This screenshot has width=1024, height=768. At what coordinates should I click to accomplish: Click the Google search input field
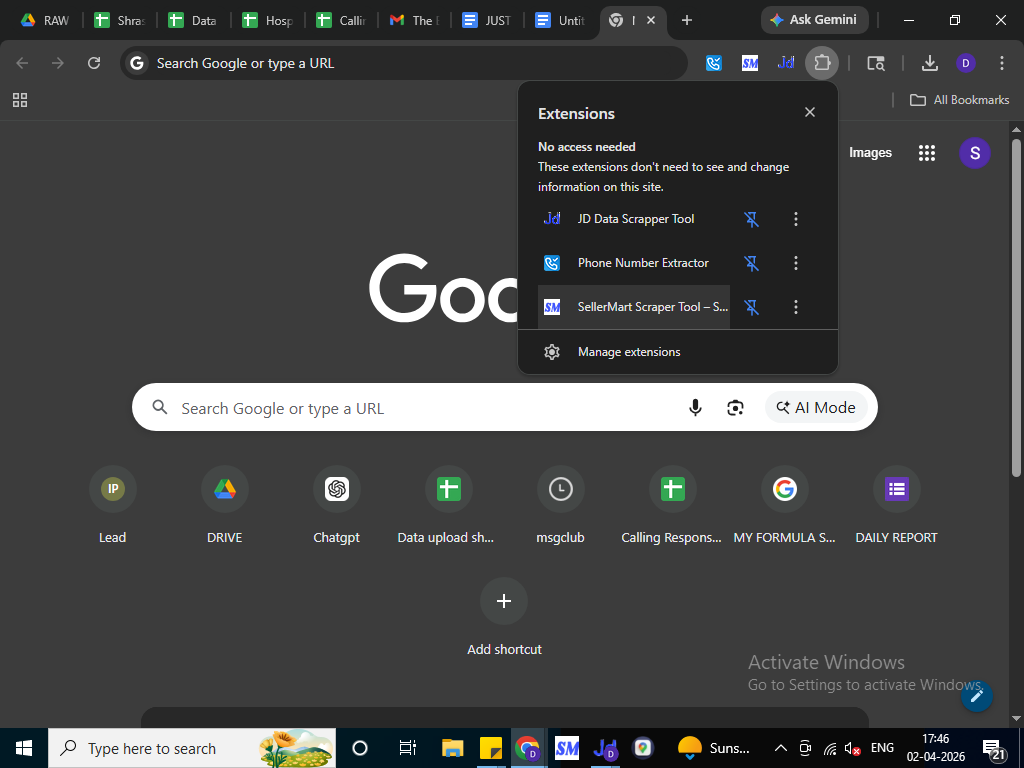(420, 408)
